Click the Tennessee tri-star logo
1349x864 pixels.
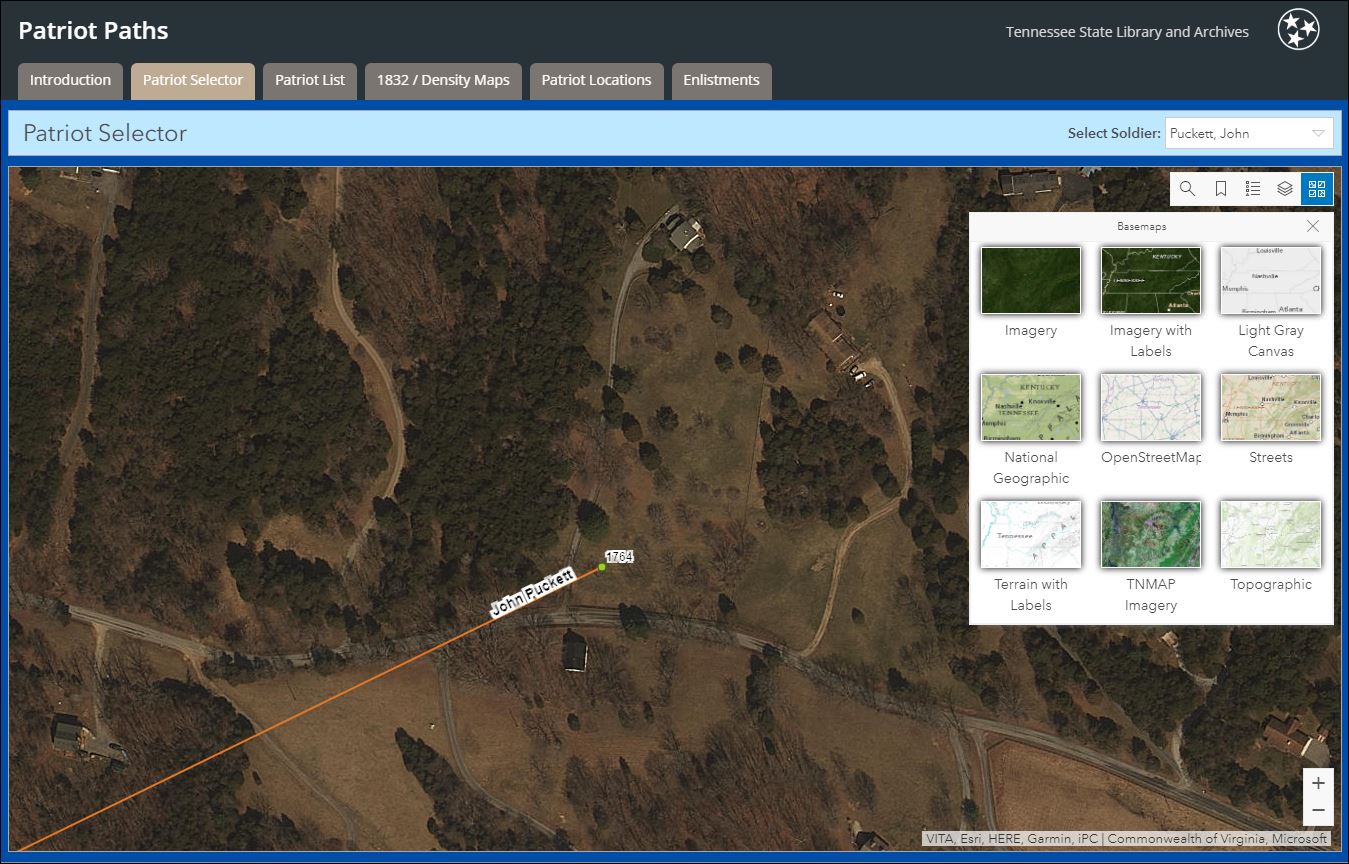pyautogui.click(x=1298, y=30)
